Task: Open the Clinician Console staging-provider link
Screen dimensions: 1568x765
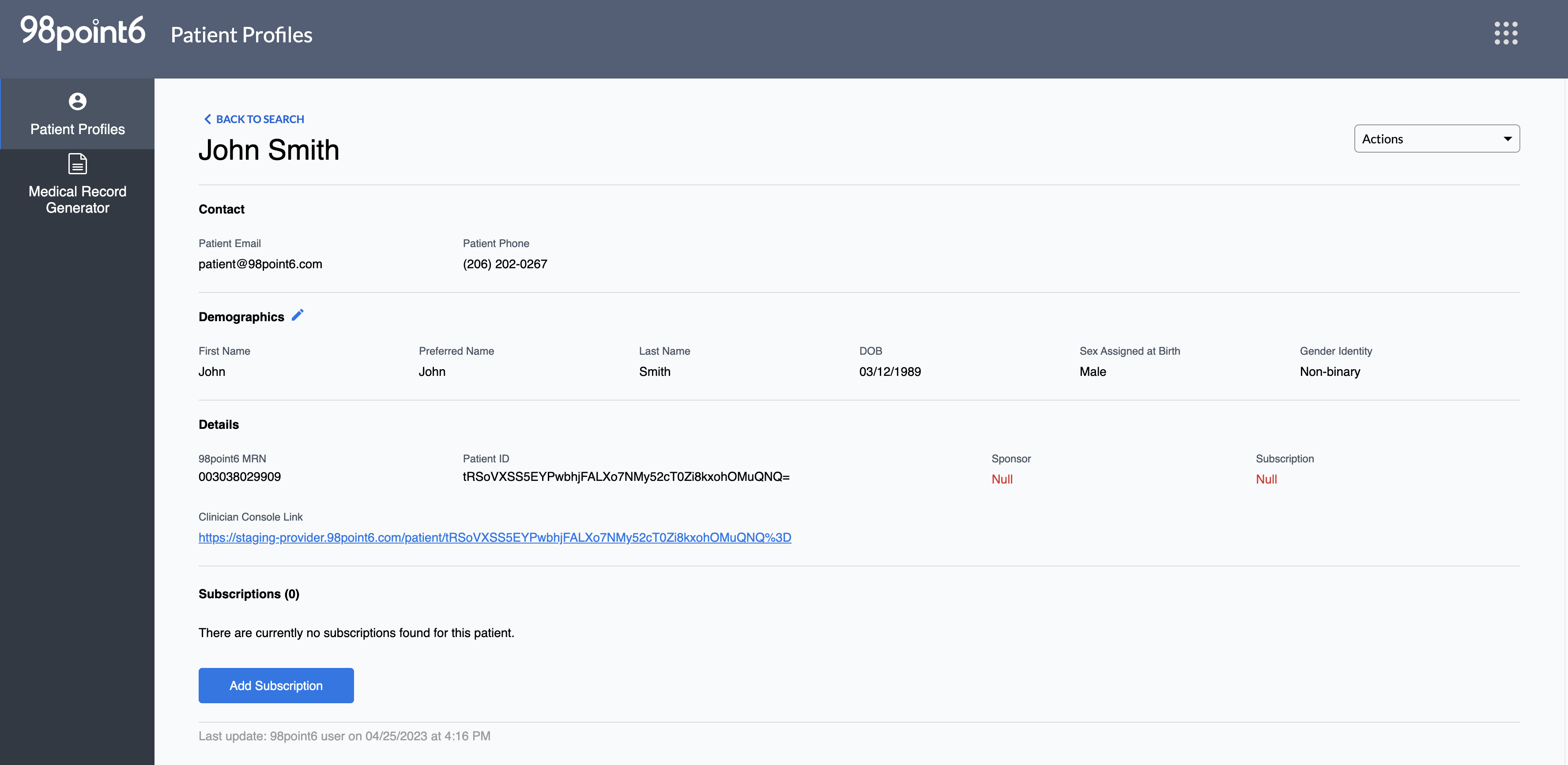Action: pyautogui.click(x=494, y=537)
